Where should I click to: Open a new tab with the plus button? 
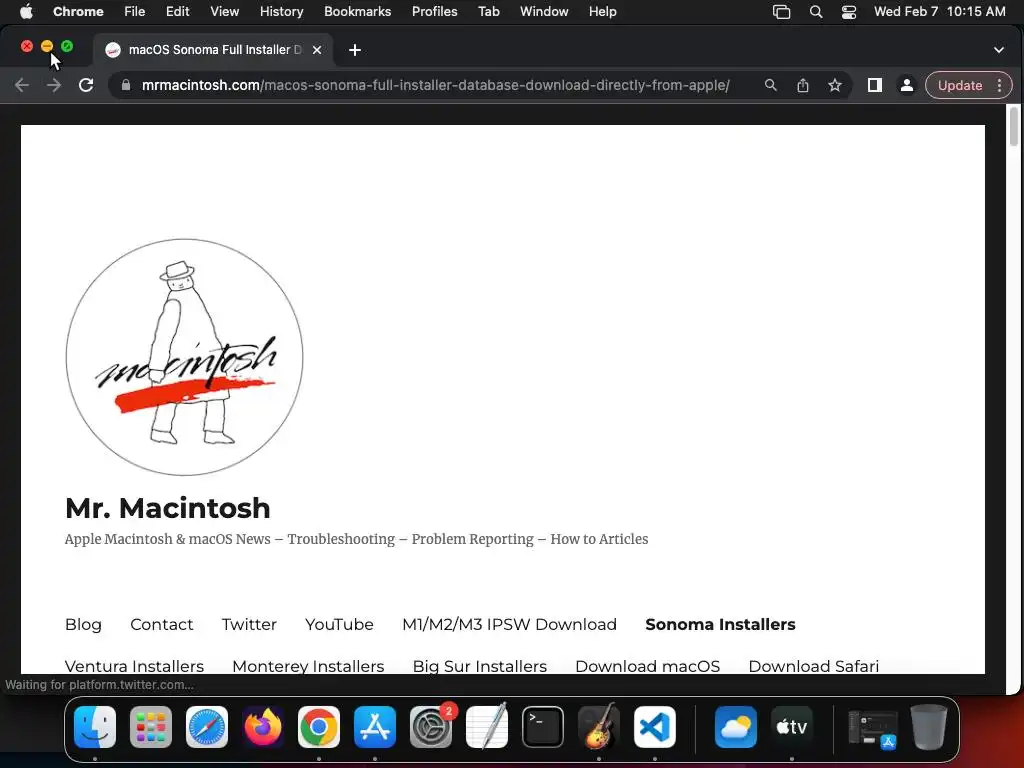click(x=355, y=50)
